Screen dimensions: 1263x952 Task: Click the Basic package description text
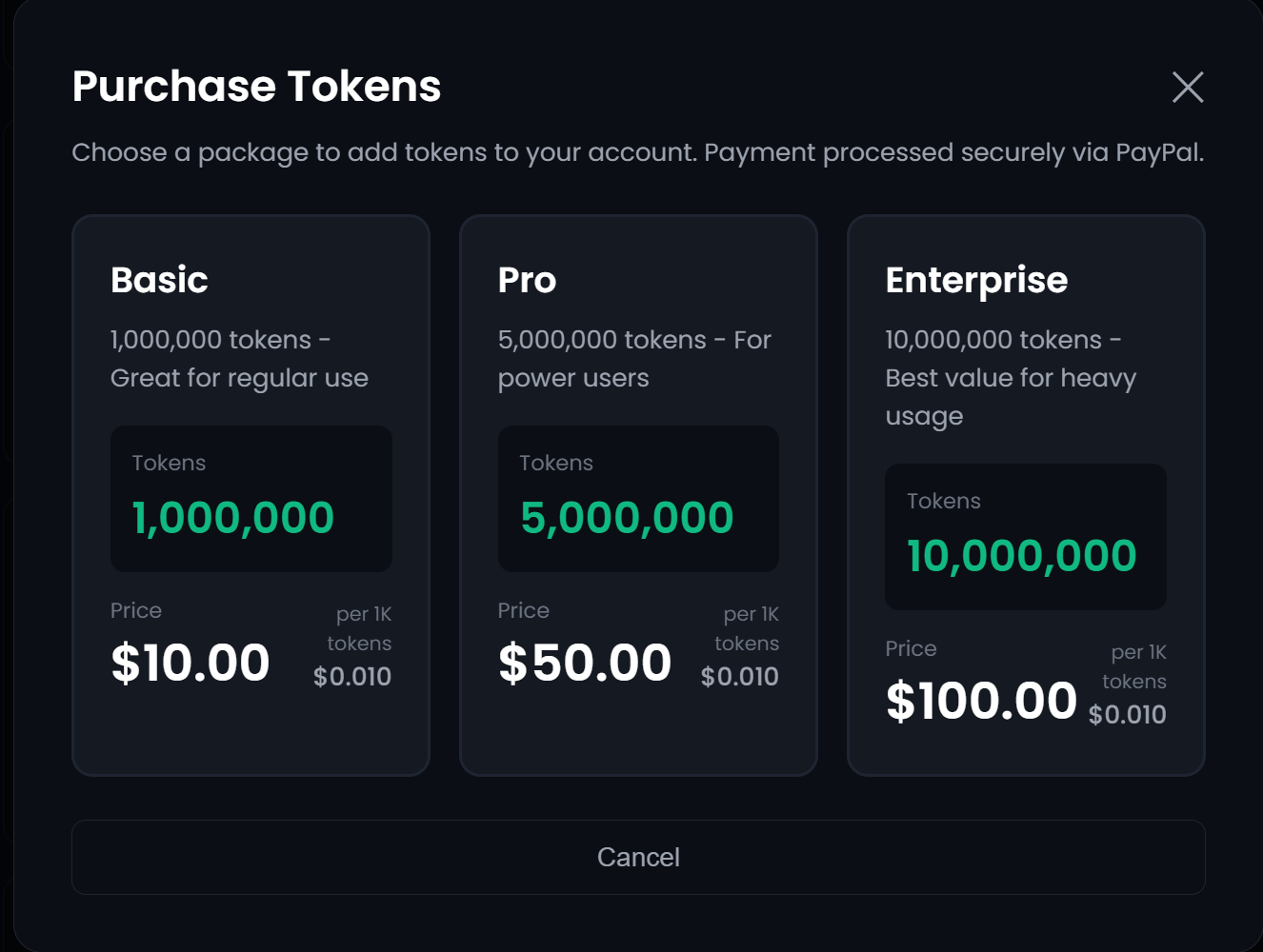pyautogui.click(x=239, y=358)
